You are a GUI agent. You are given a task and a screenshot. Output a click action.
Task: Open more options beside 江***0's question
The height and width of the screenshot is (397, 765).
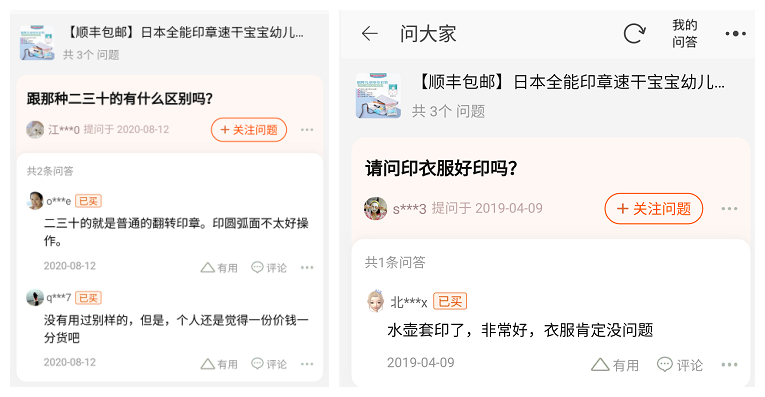pos(307,130)
